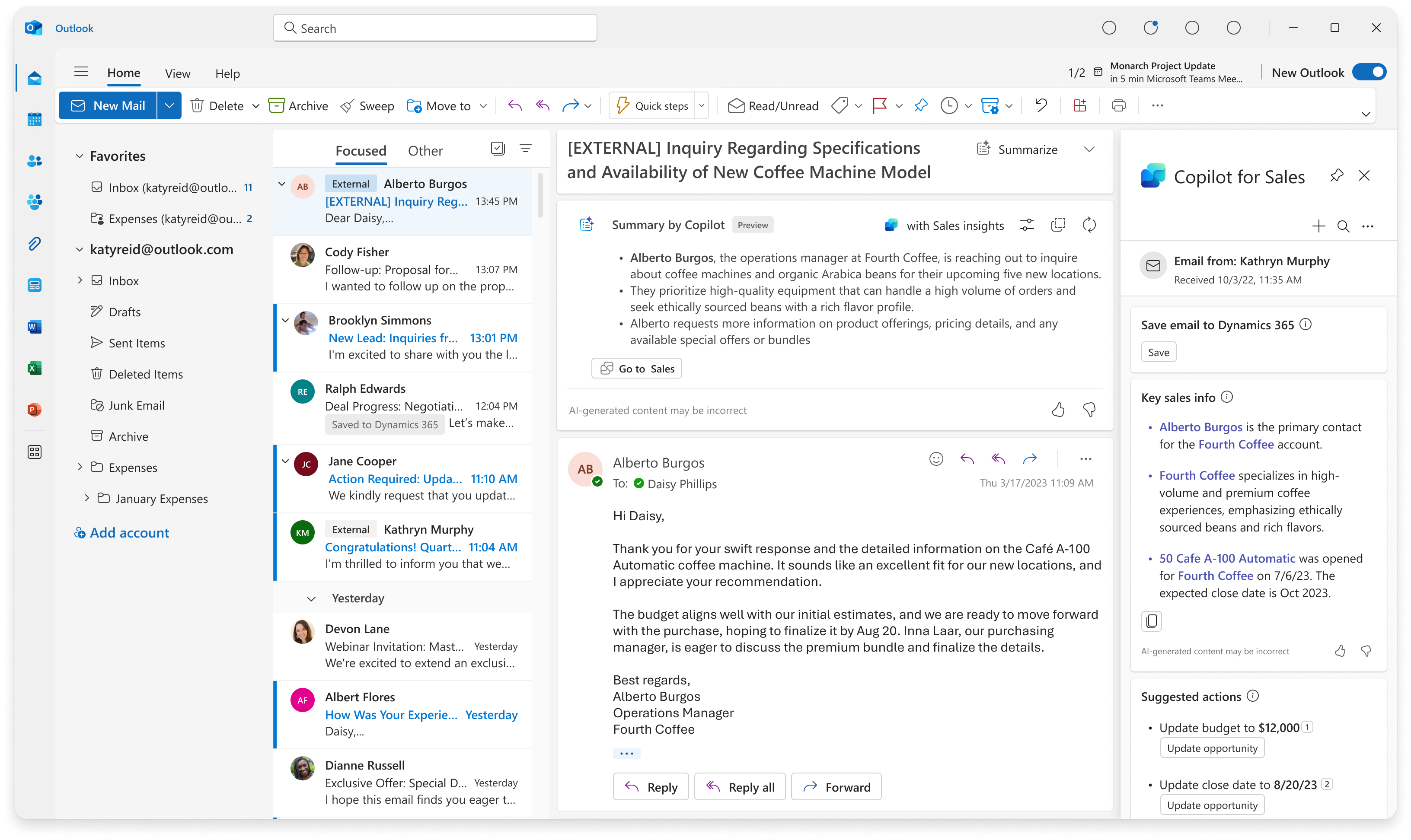This screenshot has width=1411, height=840.
Task: Open the People icon in the left rail
Action: pos(34,161)
